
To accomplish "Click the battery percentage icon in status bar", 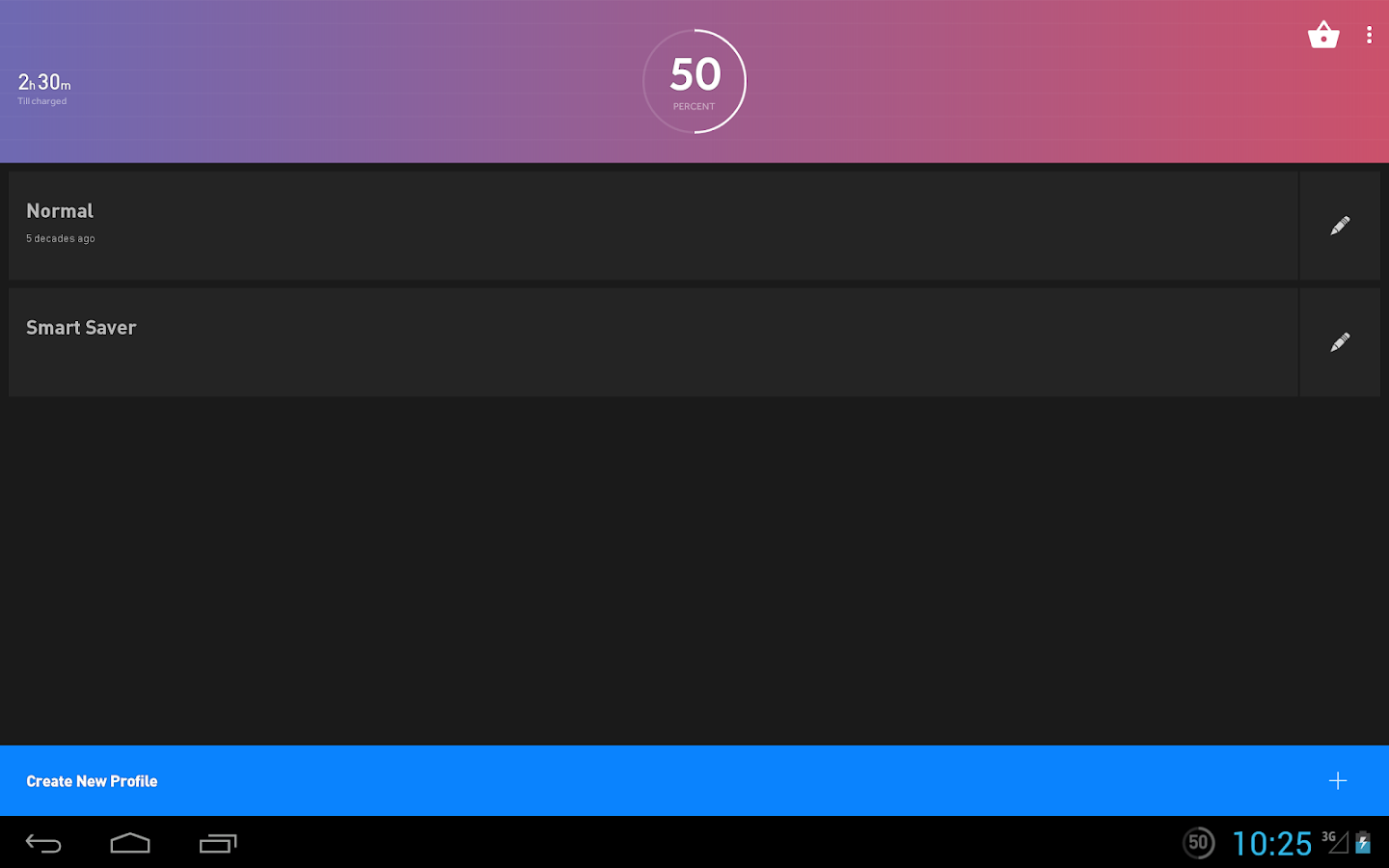I will [1199, 842].
